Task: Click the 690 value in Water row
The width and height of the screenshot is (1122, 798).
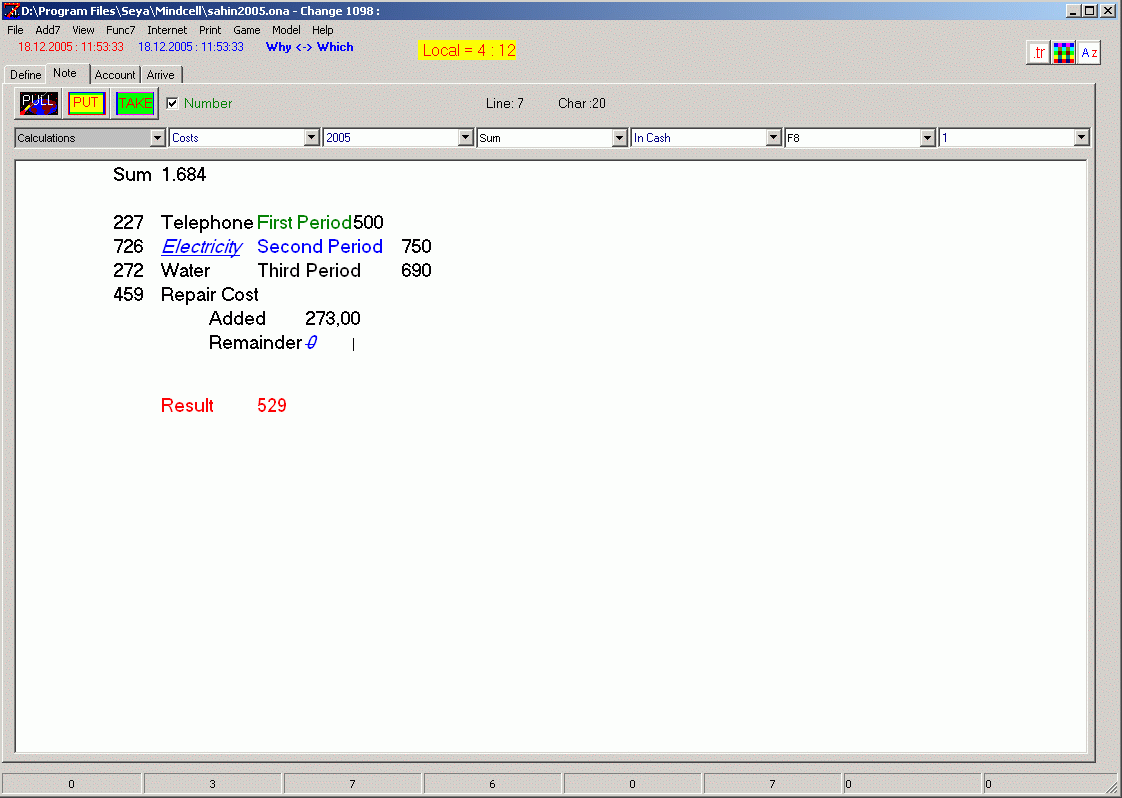Action: click(416, 271)
